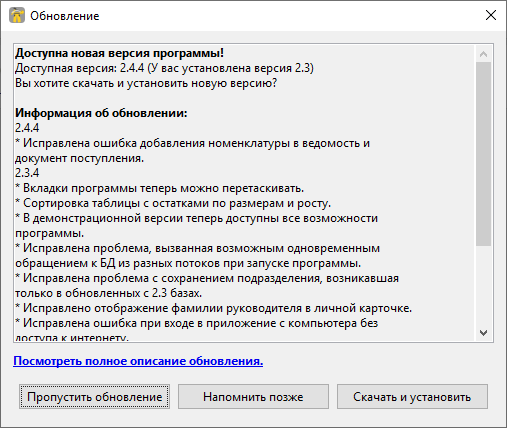Click the scrollbar up arrow
The height and width of the screenshot is (428, 507).
[483, 54]
